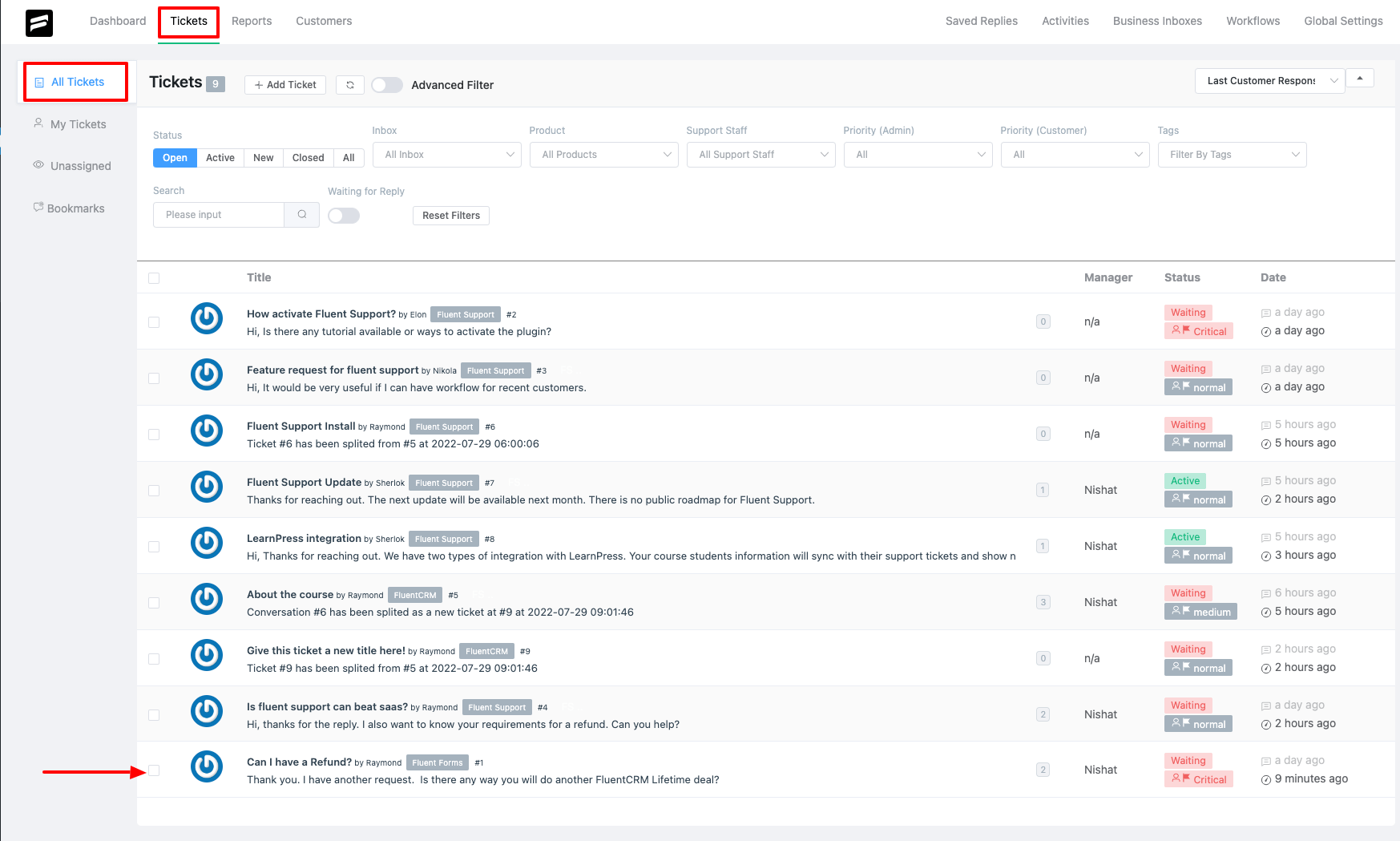Click avatar of 'About the course' ticket
The image size is (1400, 841).
pos(207,599)
